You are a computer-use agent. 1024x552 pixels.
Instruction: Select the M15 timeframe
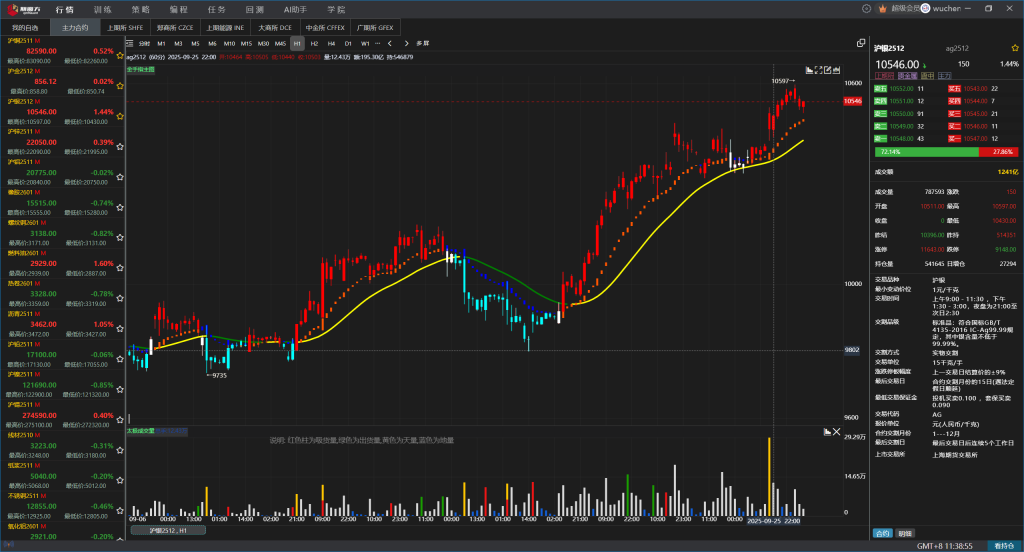246,44
